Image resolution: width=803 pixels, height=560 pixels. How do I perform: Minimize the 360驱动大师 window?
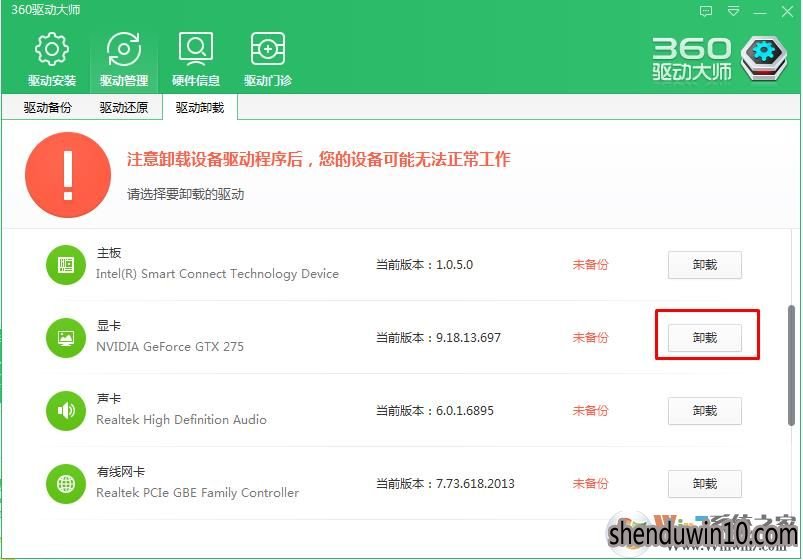(x=760, y=12)
